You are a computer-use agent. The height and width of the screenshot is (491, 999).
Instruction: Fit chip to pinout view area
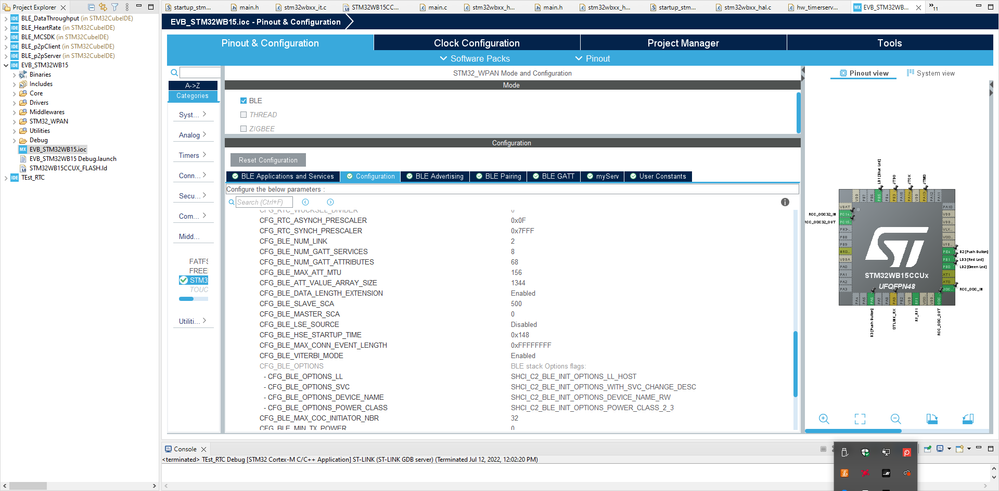pos(860,418)
